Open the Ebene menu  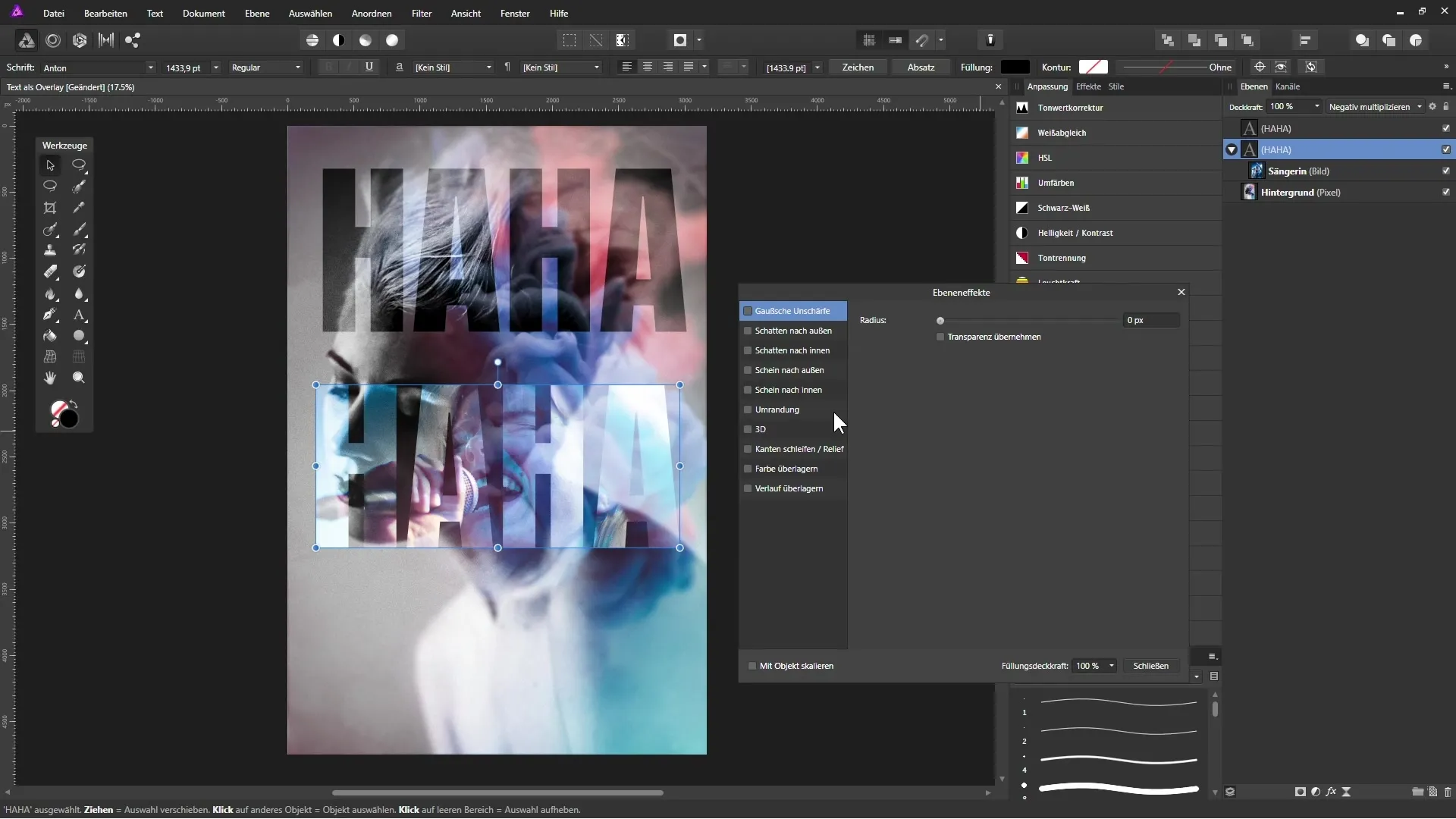tap(257, 14)
